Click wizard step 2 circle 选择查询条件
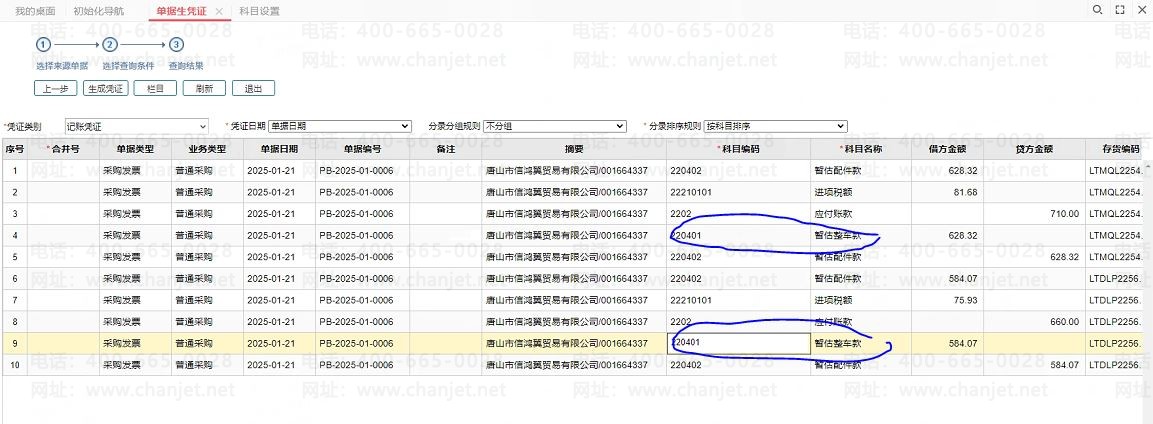This screenshot has height=424, width=1153. (x=110, y=45)
